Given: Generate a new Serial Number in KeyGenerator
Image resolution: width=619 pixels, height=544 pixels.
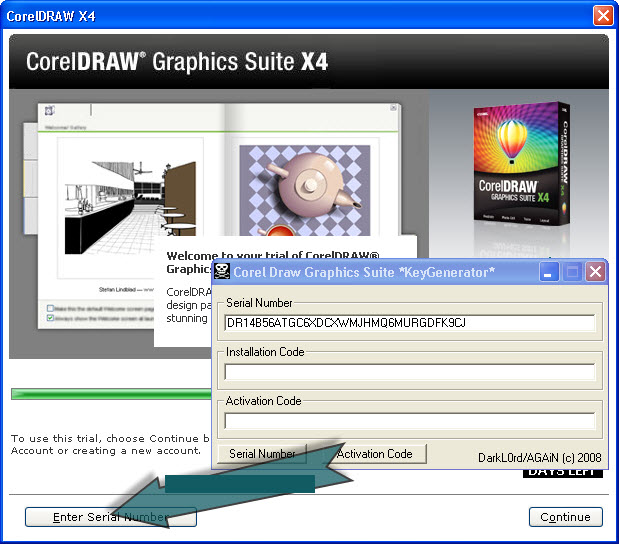Looking at the screenshot, I should [262, 454].
